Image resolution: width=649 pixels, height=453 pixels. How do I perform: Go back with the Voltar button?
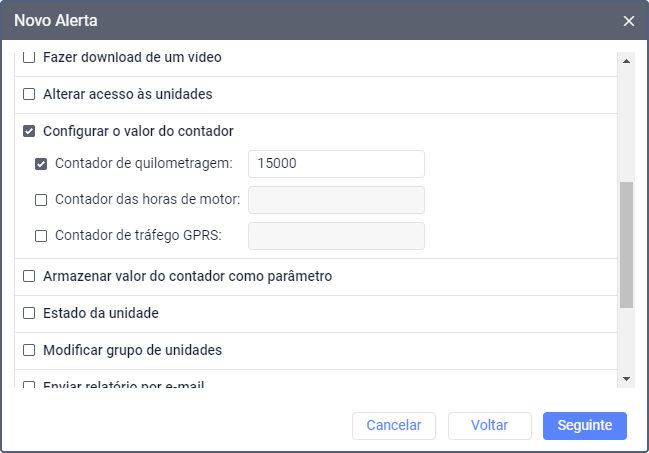tap(490, 426)
